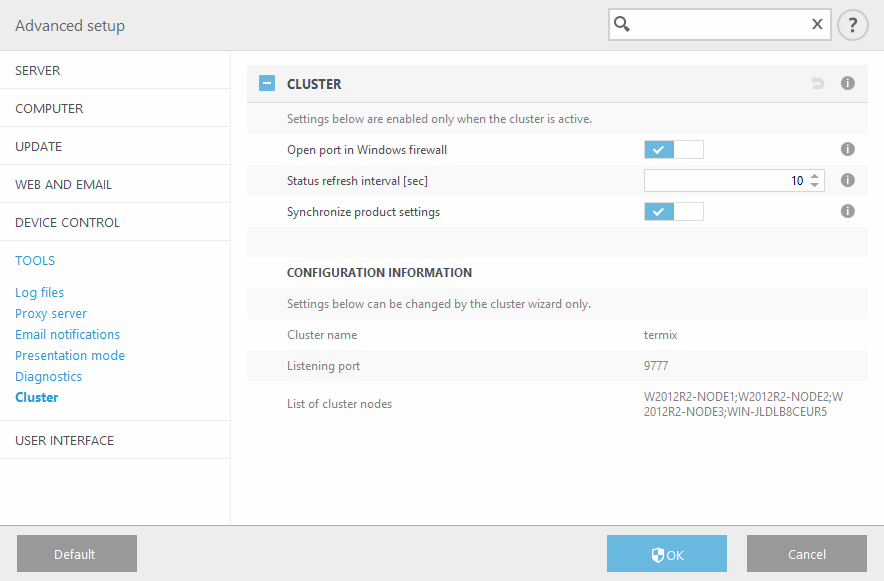Click the info icon on the Cluster section header
Viewport: 884px width, 581px height.
coord(847,83)
